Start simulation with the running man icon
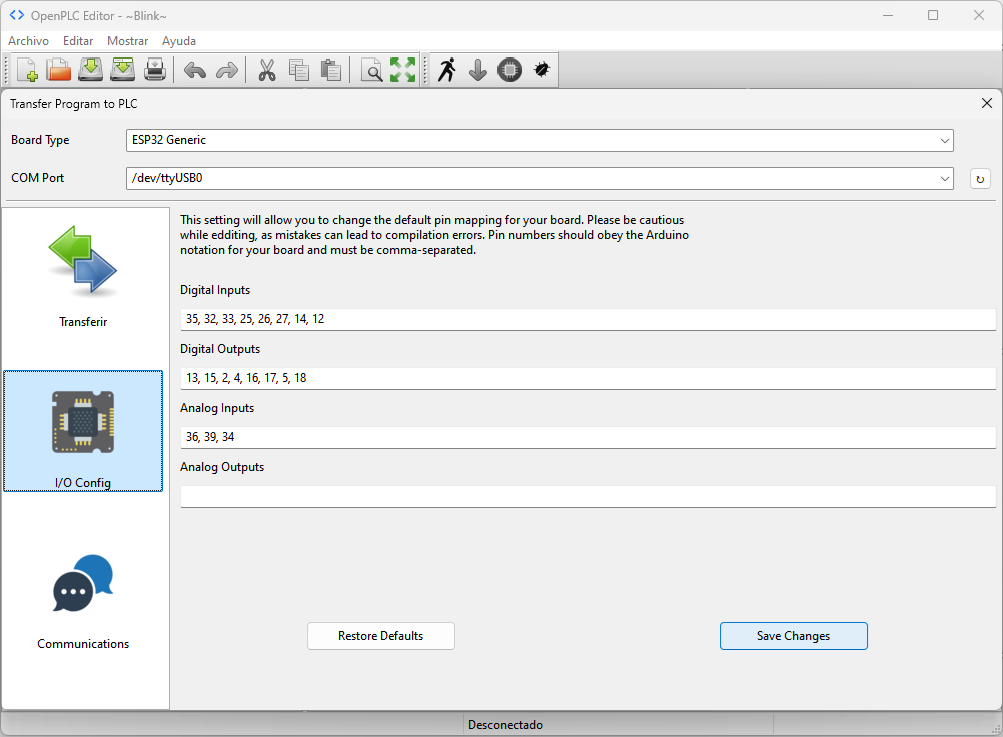 click(x=447, y=70)
